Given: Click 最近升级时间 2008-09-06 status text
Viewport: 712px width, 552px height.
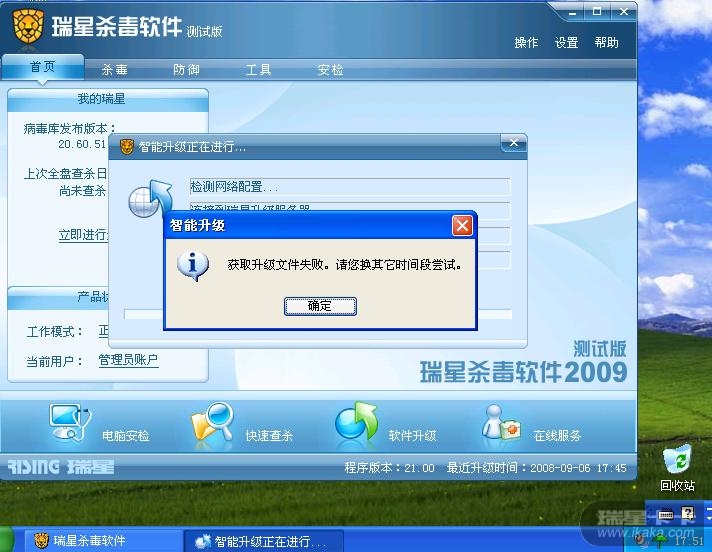Looking at the screenshot, I should [x=537, y=468].
